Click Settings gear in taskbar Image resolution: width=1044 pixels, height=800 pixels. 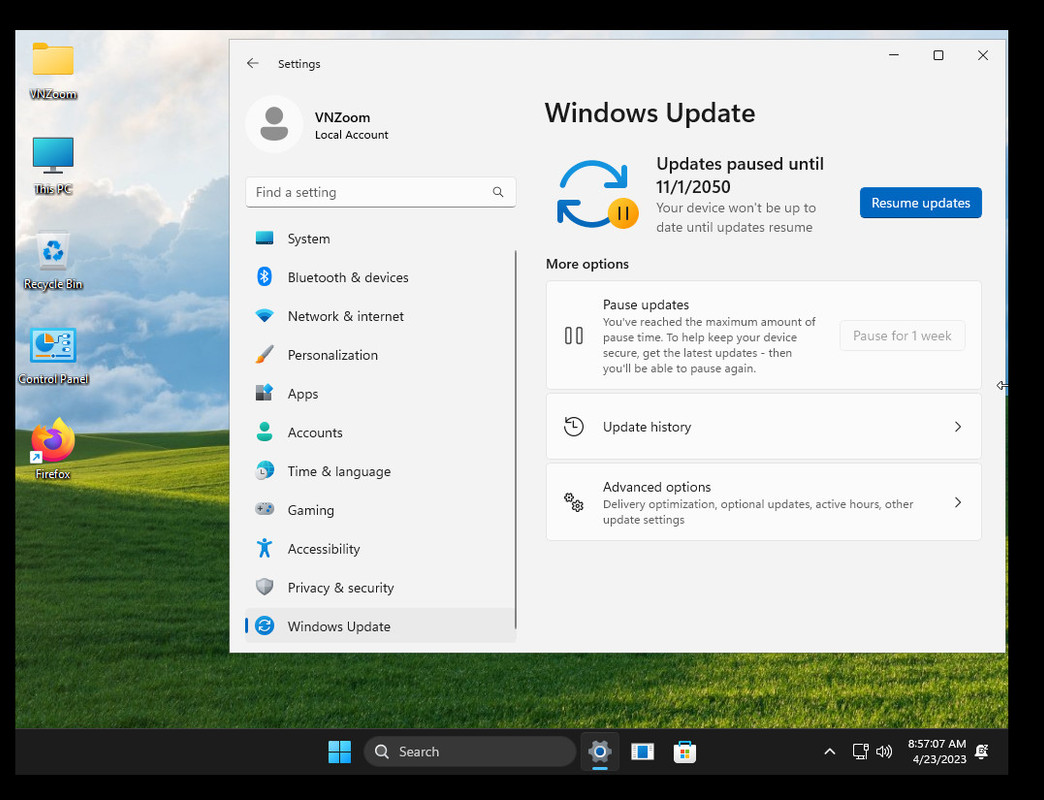coord(600,752)
